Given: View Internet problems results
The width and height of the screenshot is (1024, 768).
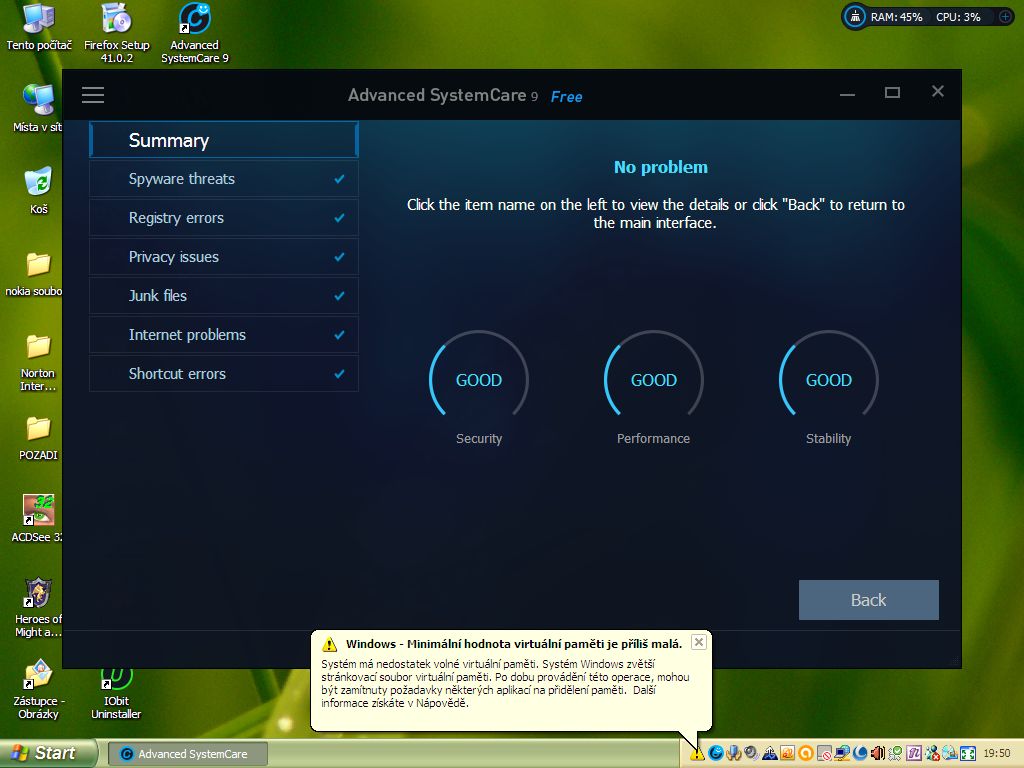Looking at the screenshot, I should [x=224, y=335].
